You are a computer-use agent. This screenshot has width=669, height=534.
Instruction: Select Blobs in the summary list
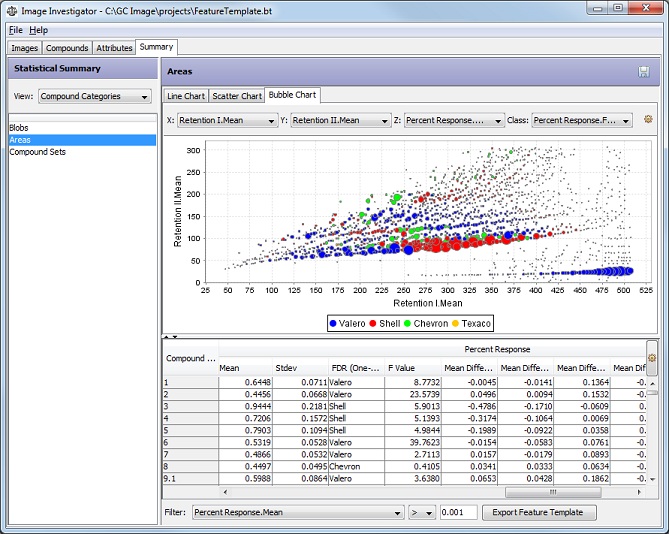click(x=82, y=128)
